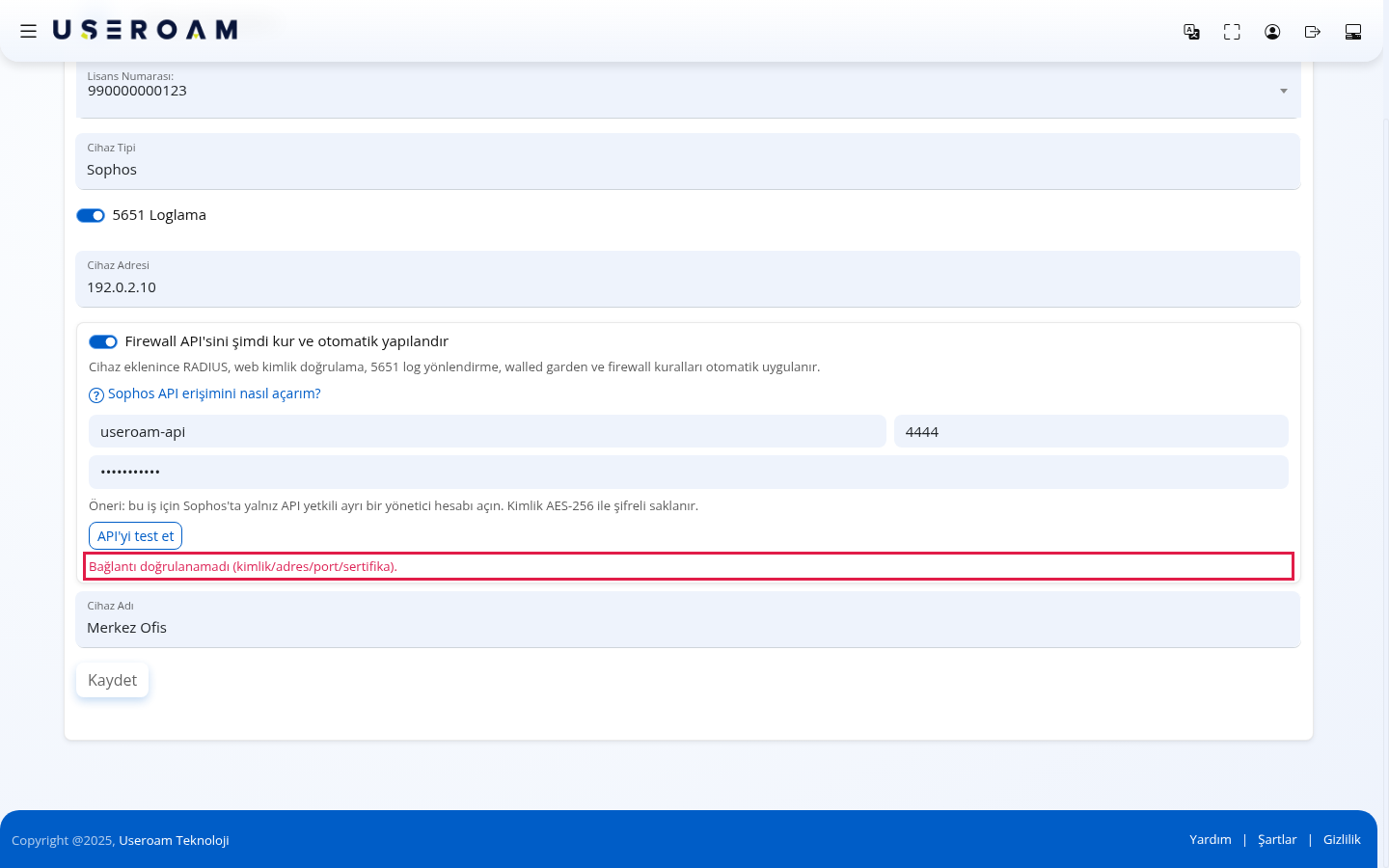Open the user profile icon
This screenshot has height=868, width=1389.
1272,32
